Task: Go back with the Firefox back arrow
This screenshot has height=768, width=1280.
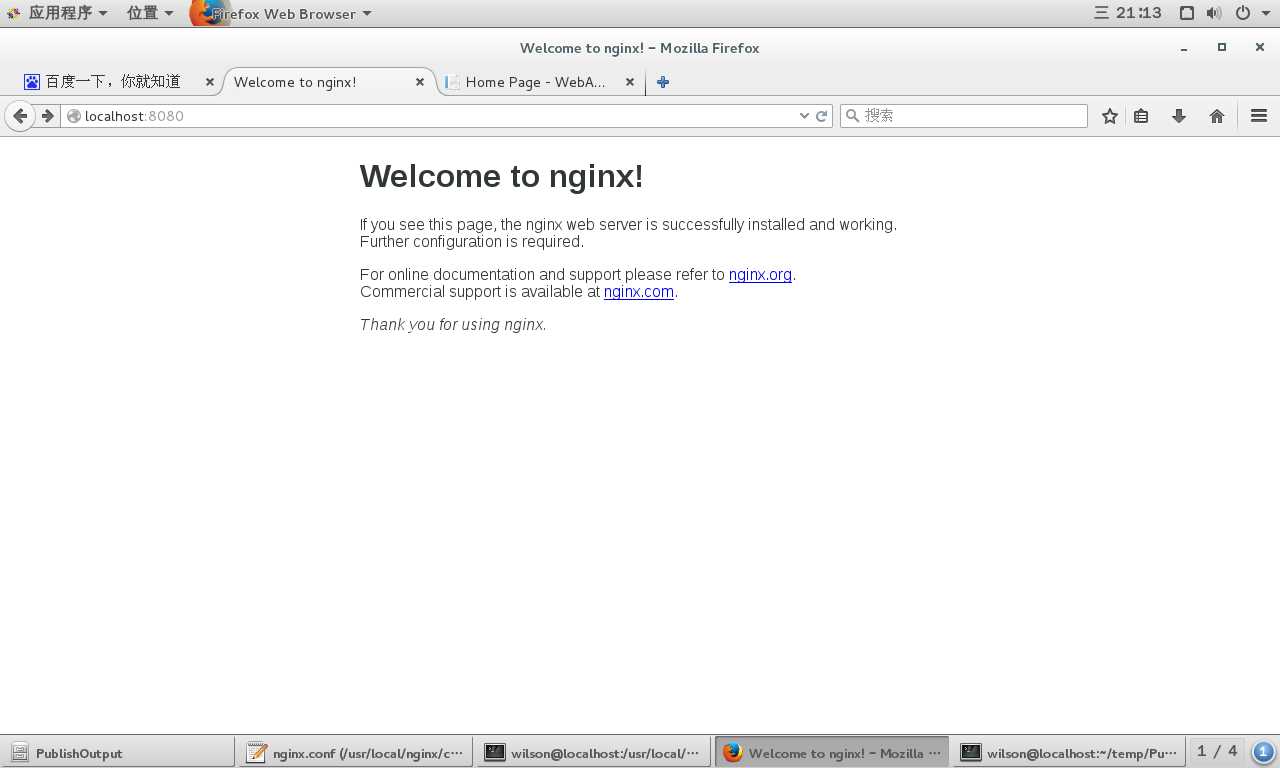Action: pos(20,116)
